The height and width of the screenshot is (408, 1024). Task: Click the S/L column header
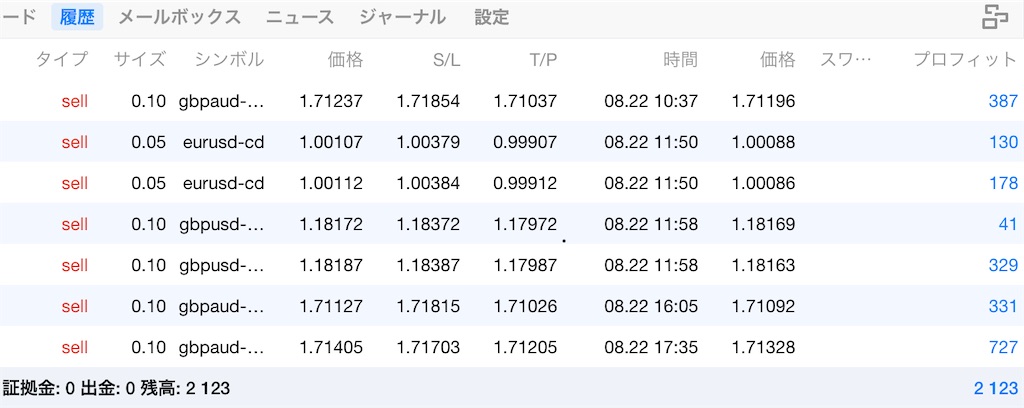pyautogui.click(x=447, y=59)
